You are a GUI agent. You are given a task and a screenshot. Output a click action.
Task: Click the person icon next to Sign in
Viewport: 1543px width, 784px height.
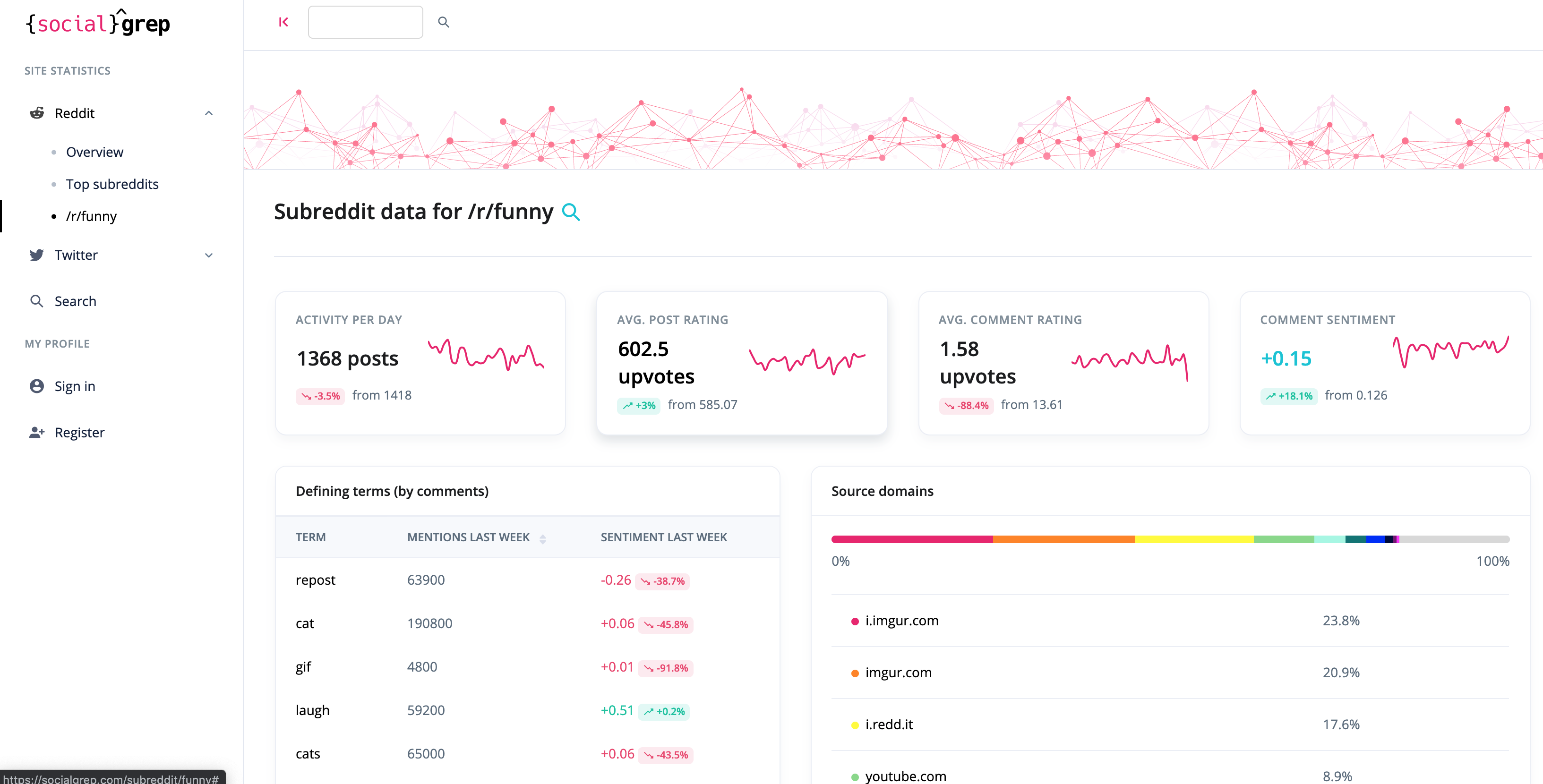coord(36,386)
